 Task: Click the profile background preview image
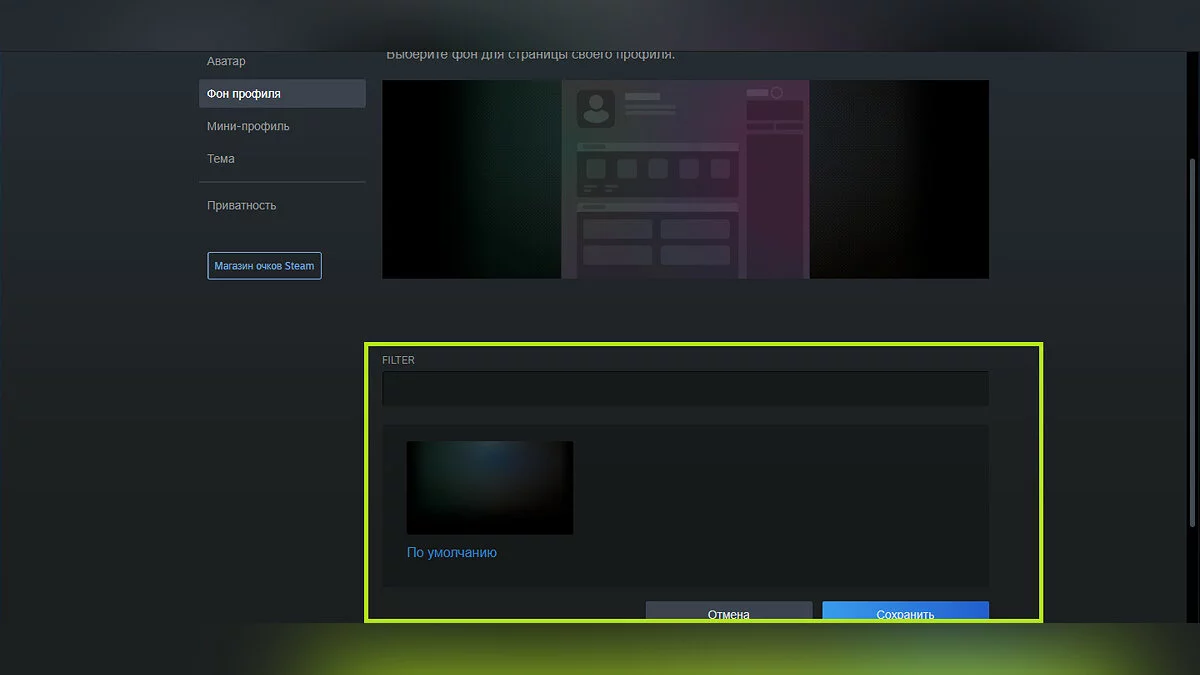[685, 179]
